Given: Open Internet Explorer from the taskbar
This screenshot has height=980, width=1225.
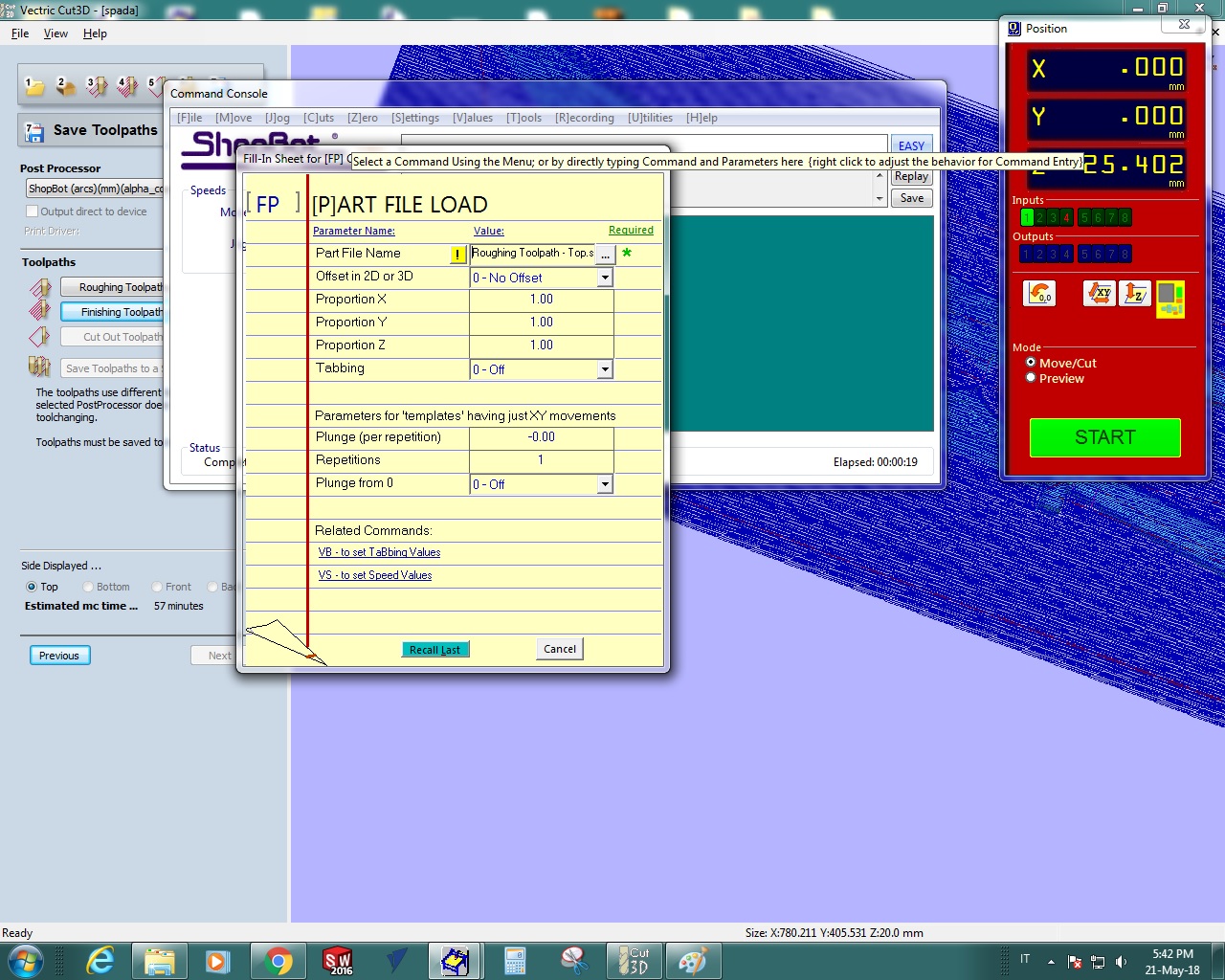Looking at the screenshot, I should pyautogui.click(x=100, y=960).
